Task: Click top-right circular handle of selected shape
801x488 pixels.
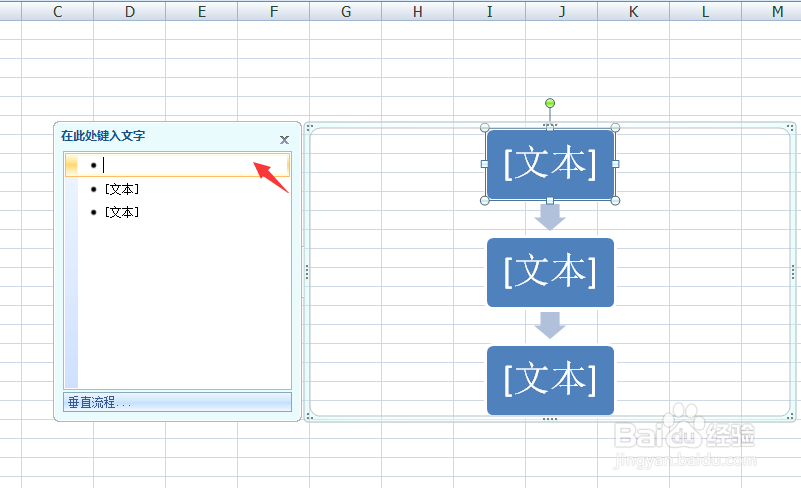Action: (615, 127)
